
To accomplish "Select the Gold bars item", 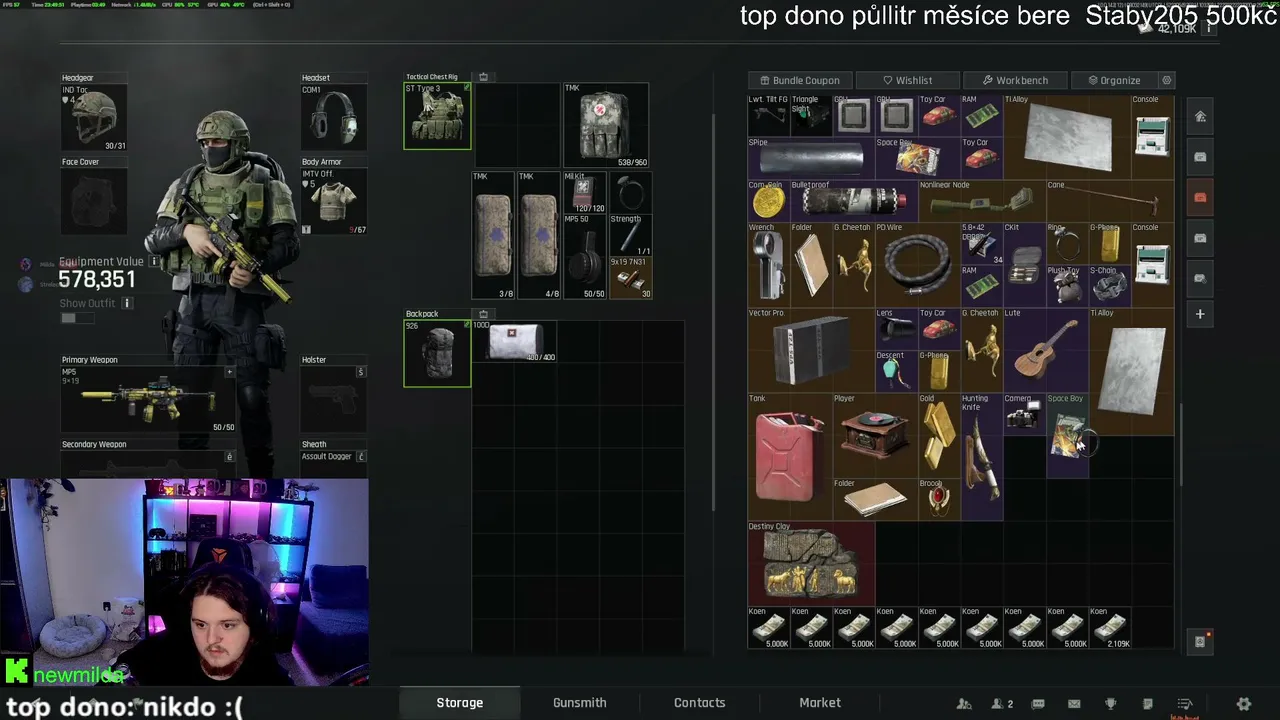I will 939,435.
